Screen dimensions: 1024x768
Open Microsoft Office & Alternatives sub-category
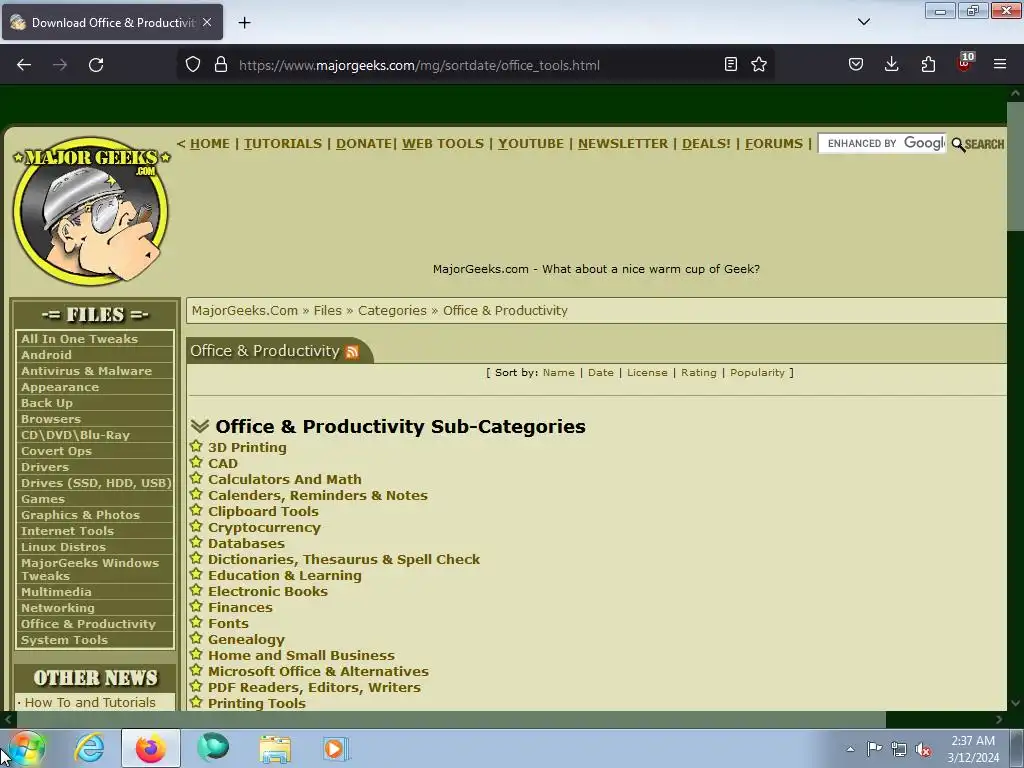click(318, 671)
